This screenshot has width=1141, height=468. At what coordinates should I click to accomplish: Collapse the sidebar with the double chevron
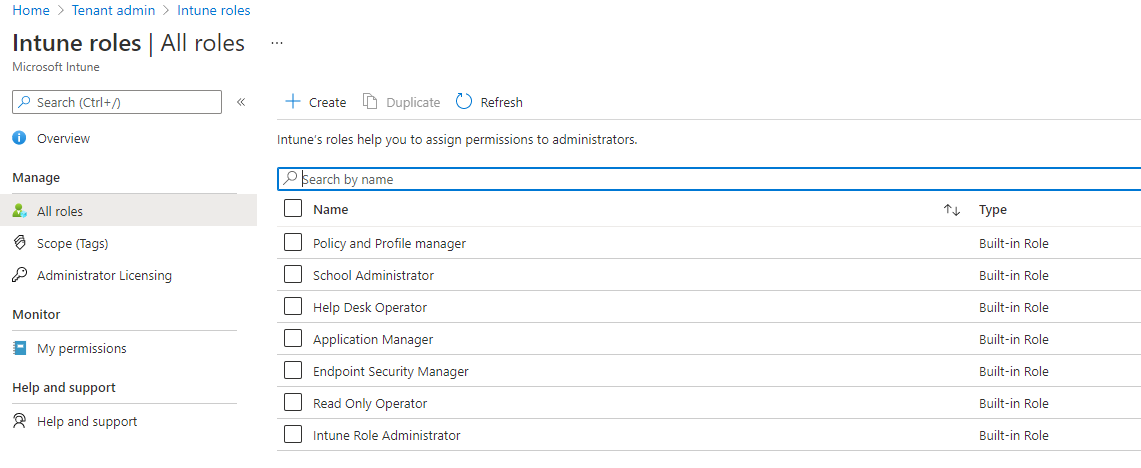point(241,102)
